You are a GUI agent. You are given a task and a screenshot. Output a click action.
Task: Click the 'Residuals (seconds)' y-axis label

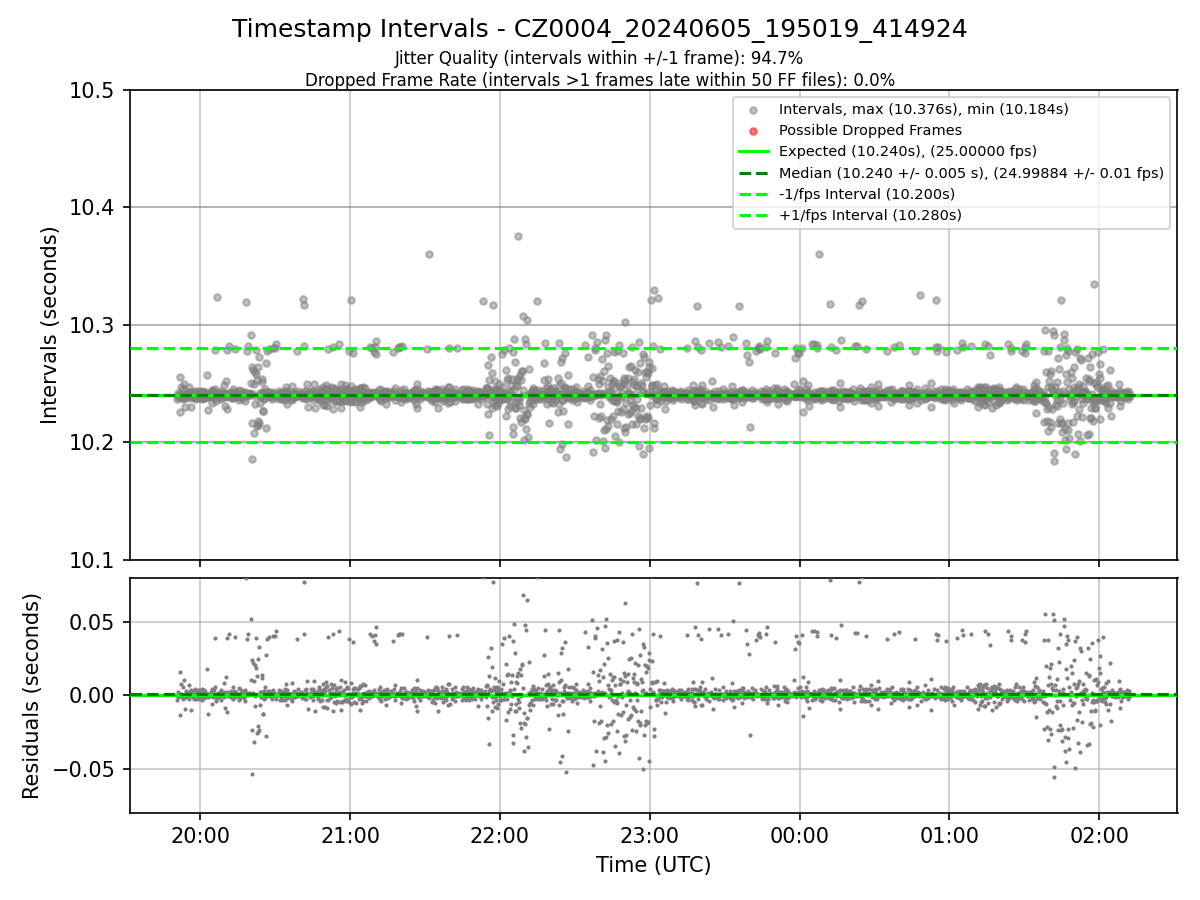click(x=31, y=696)
